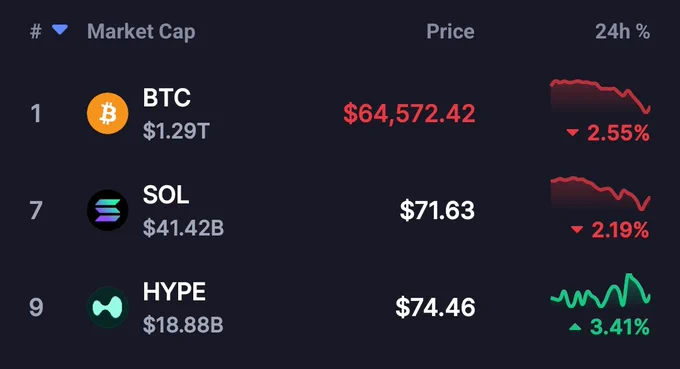The width and height of the screenshot is (680, 369).
Task: Click the Hyperliquid HYPE logo icon
Action: click(108, 307)
